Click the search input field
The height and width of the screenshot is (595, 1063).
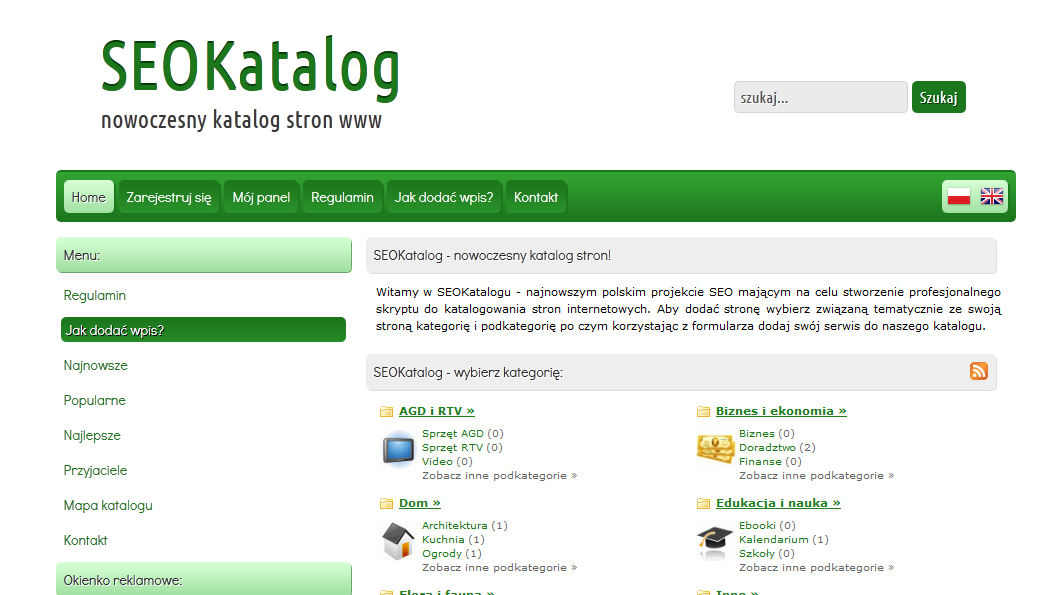(820, 97)
